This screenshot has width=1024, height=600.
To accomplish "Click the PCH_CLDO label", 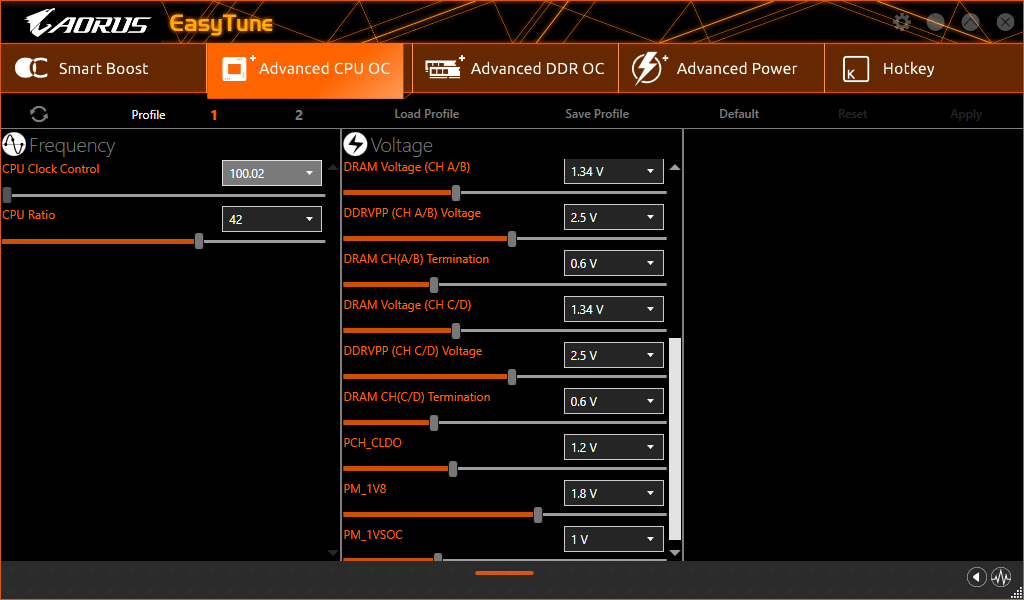I will pos(372,443).
